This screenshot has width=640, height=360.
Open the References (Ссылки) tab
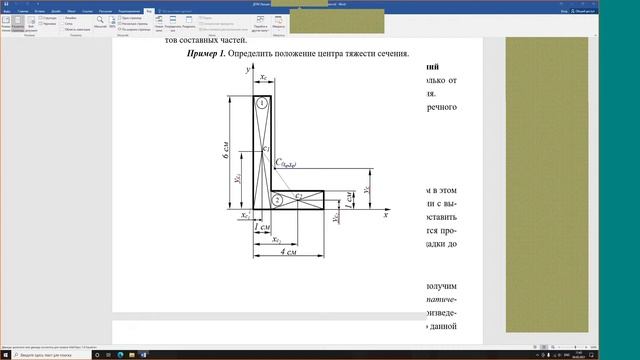(87, 11)
